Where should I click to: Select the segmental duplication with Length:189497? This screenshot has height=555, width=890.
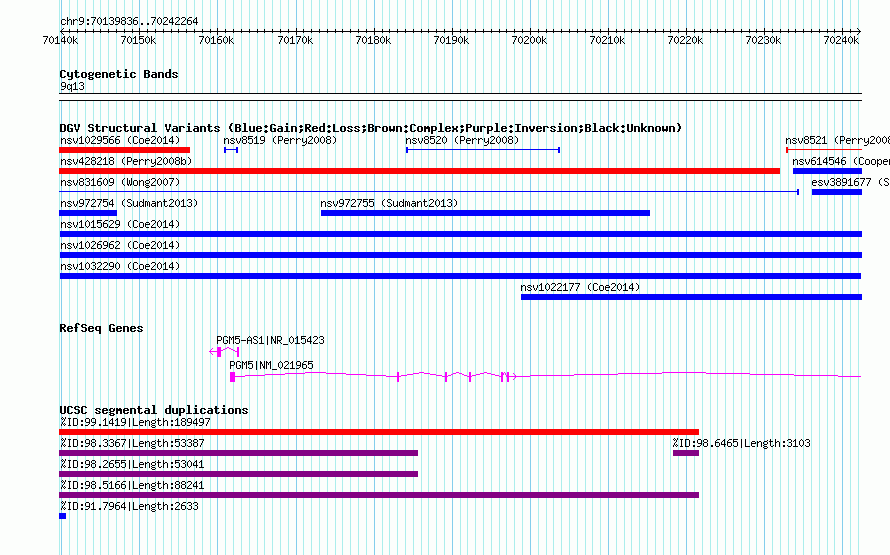point(379,432)
